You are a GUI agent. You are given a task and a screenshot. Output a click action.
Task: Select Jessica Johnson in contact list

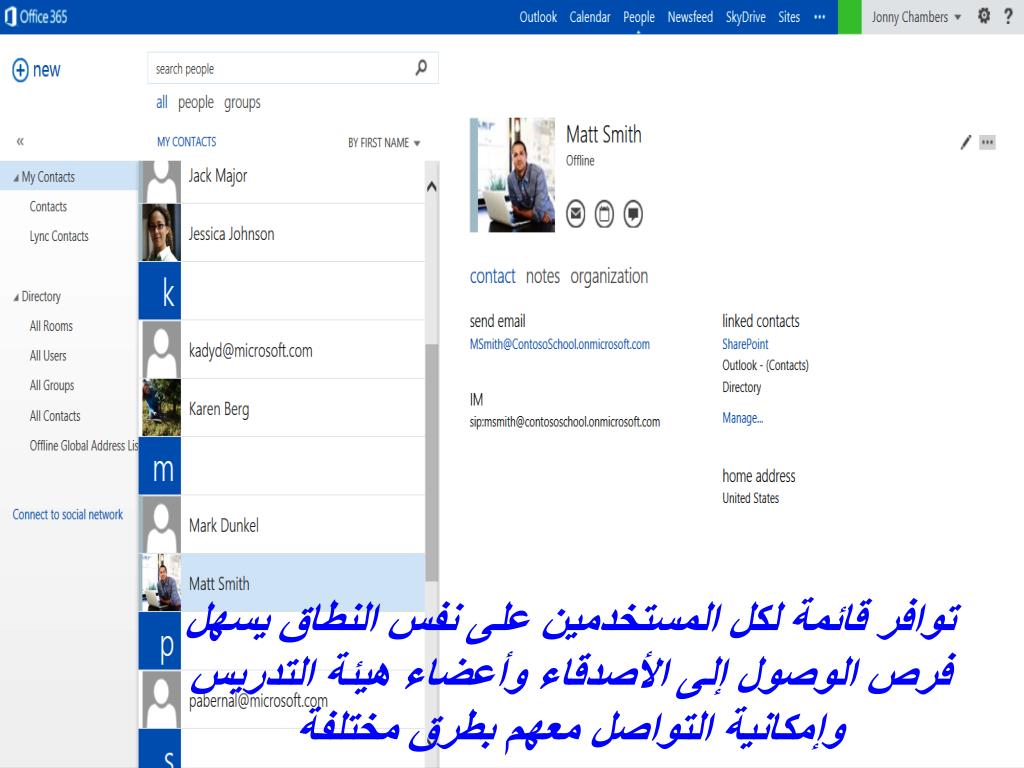282,232
